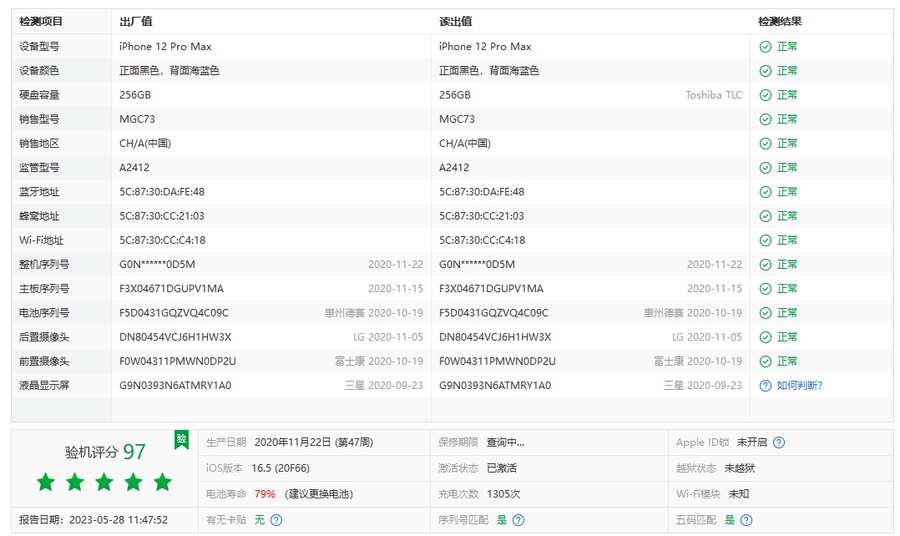Click 正常 result in 液晶显示屏's preceding 前置摄像头 row
Image resolution: width=900 pixels, height=536 pixels.
[787, 361]
